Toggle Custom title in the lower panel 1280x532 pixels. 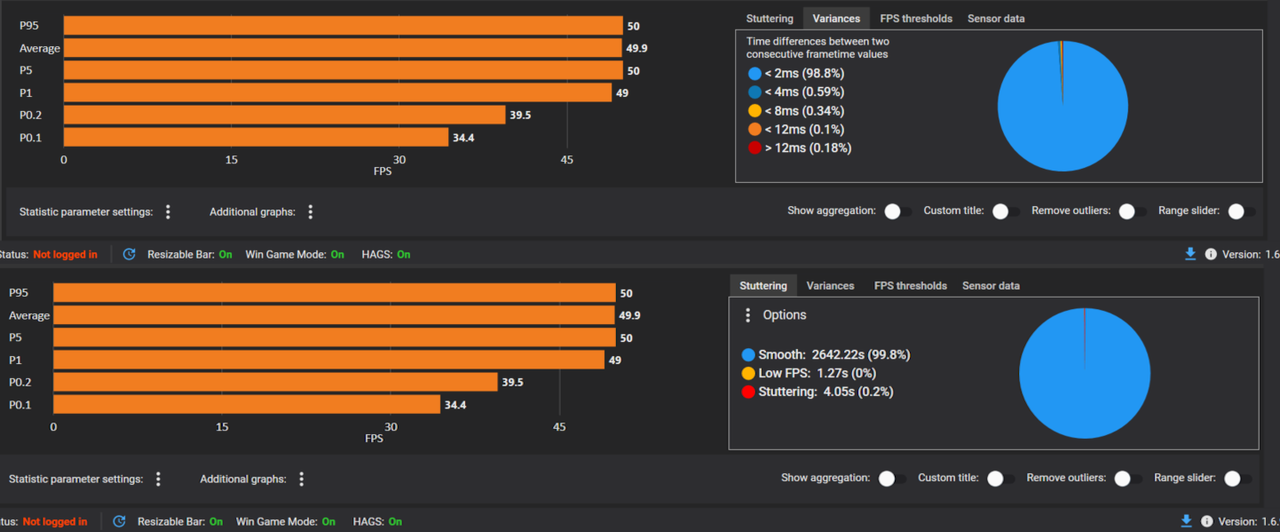(x=999, y=478)
